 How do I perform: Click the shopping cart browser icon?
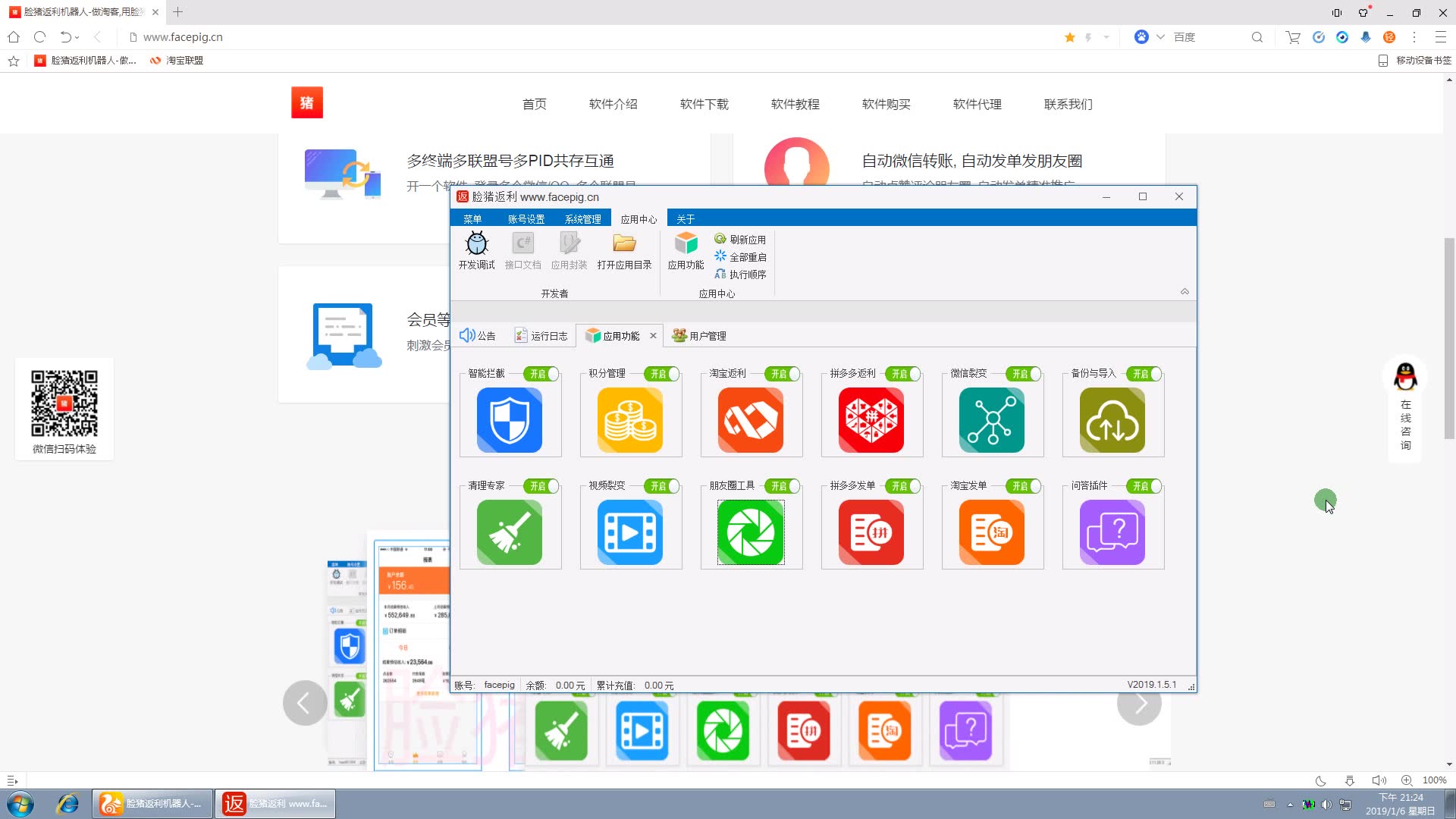coord(1294,37)
